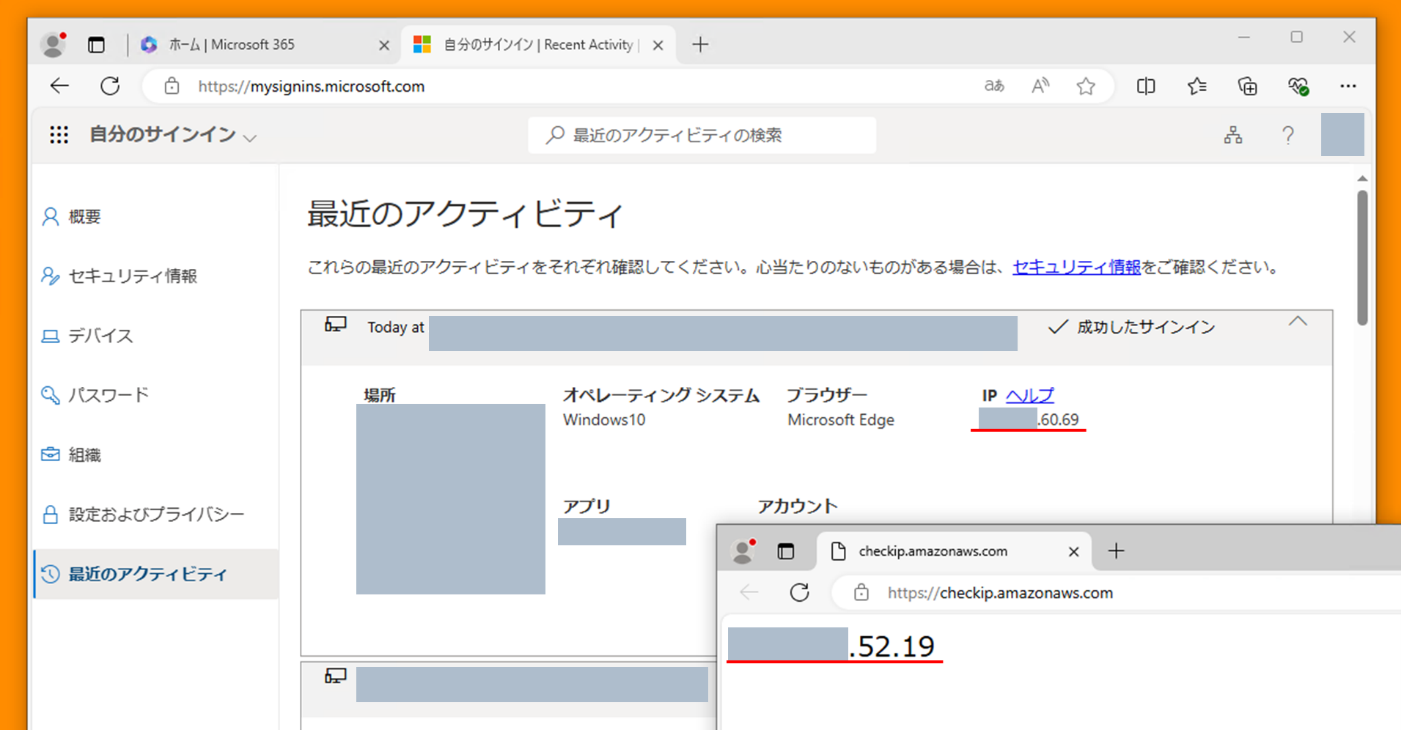Follow the セキュリティ情報 link in description
Image resolution: width=1401 pixels, height=730 pixels.
tap(1077, 267)
